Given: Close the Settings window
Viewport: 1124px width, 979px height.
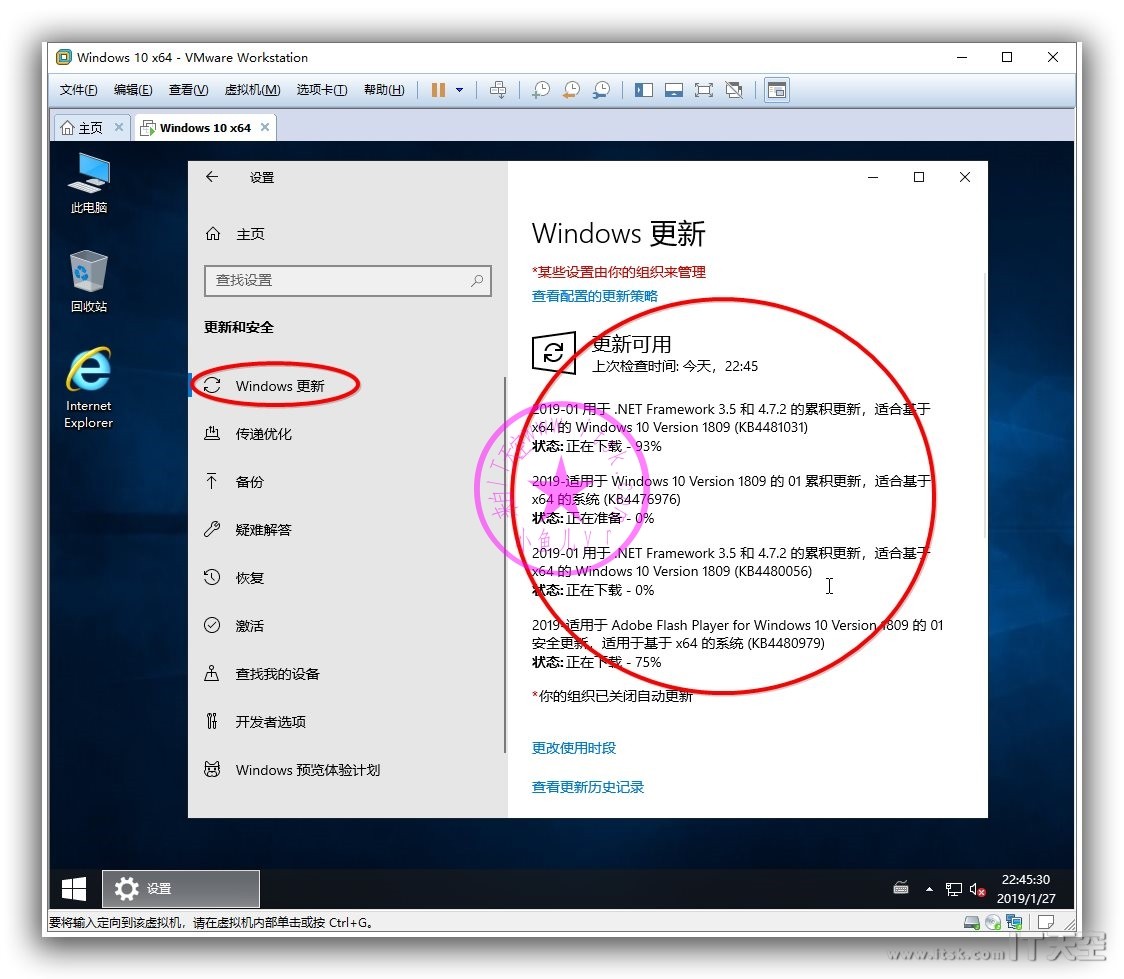Looking at the screenshot, I should (x=964, y=177).
